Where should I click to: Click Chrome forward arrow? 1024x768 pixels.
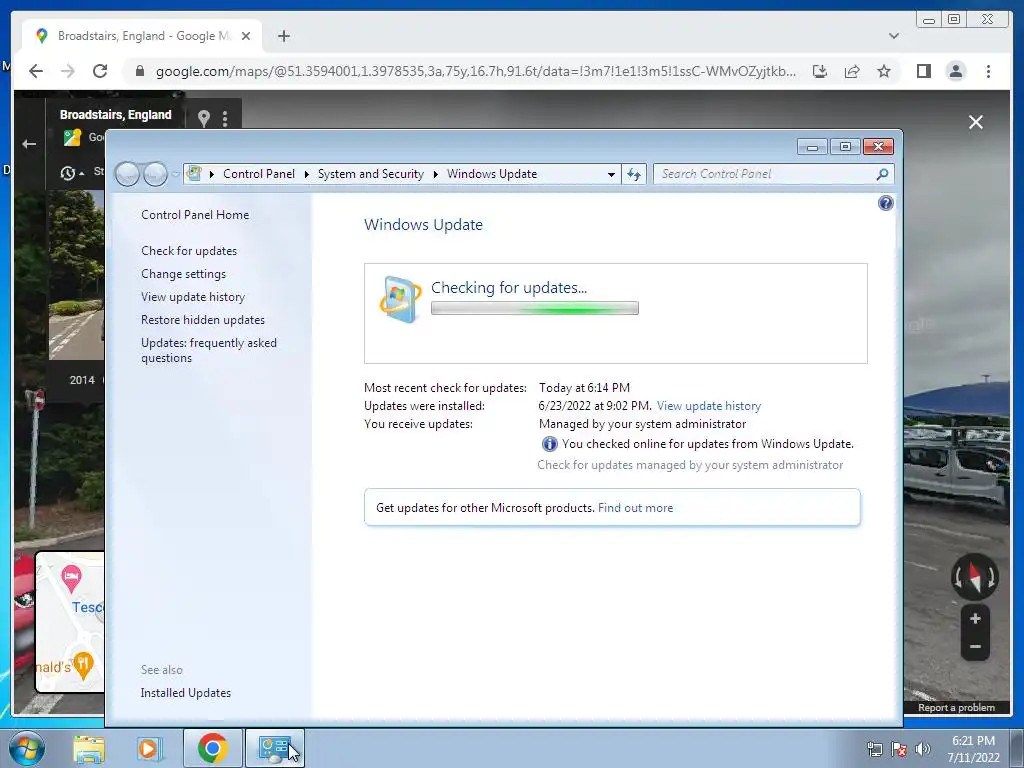click(68, 71)
